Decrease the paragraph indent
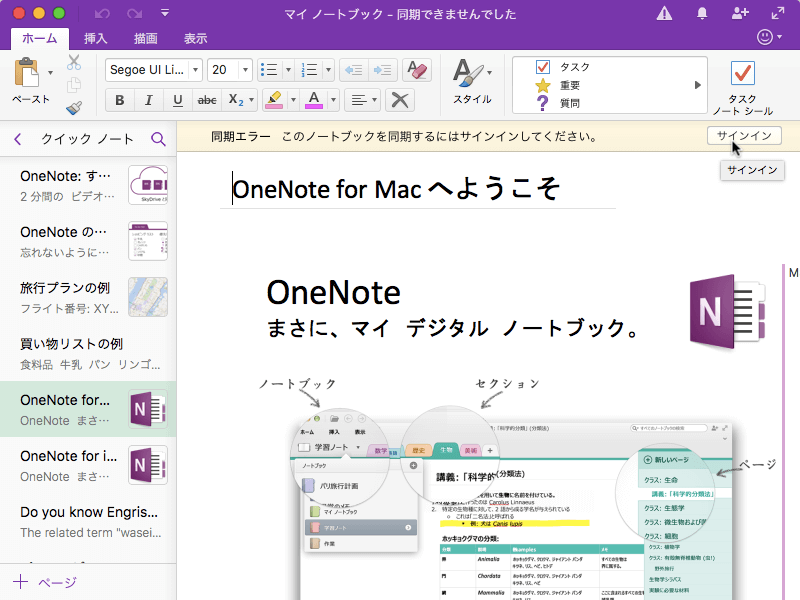The height and width of the screenshot is (600, 800). point(353,69)
